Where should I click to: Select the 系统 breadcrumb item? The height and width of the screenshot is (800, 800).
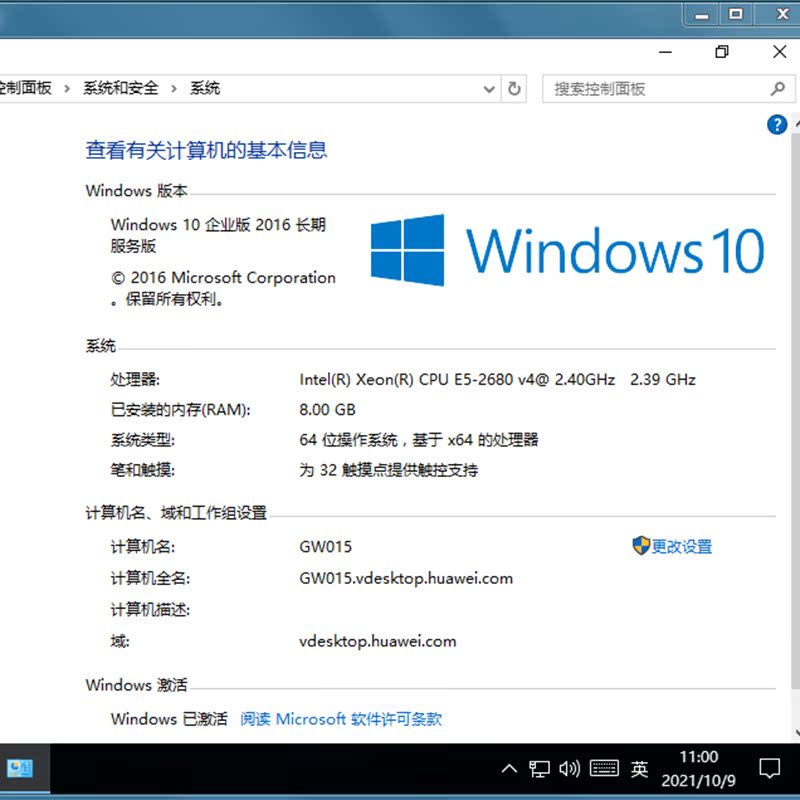[x=205, y=88]
